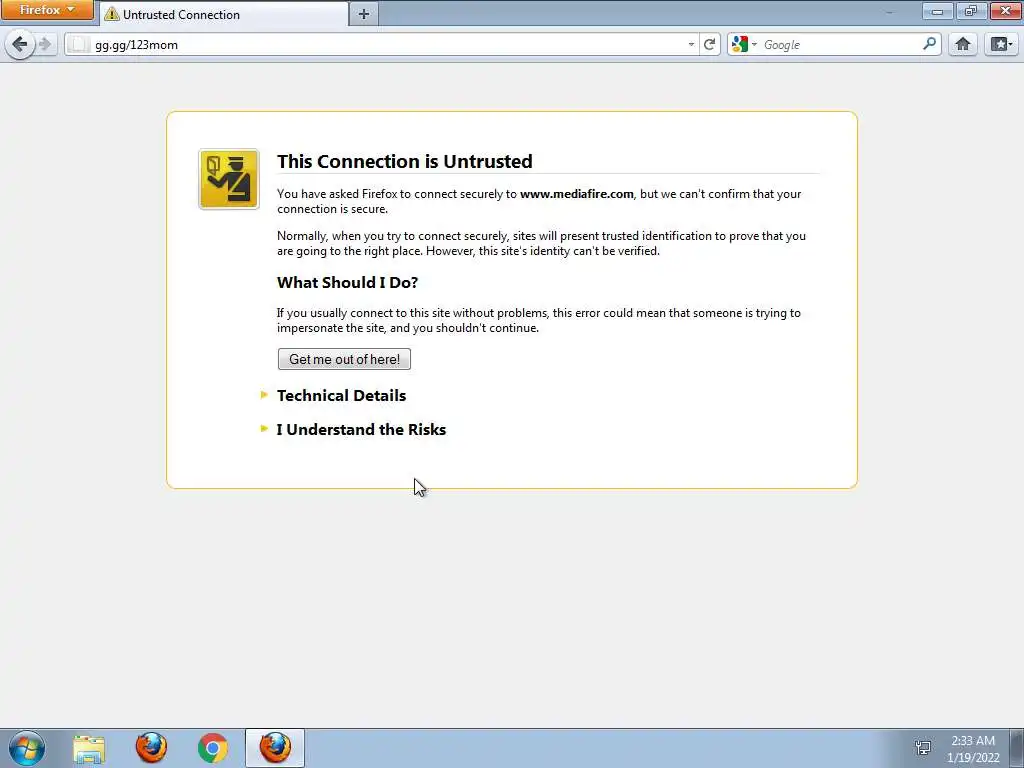Open the first Firefox icon on taskbar
The image size is (1024, 768).
tap(151, 748)
